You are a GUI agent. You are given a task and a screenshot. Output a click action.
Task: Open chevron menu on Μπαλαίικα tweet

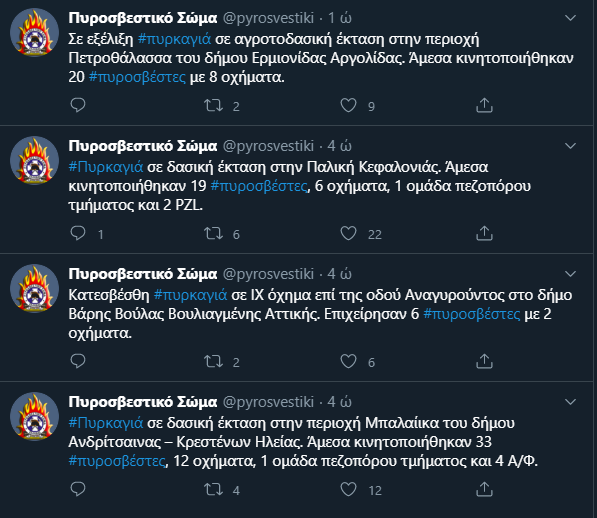[x=570, y=402]
